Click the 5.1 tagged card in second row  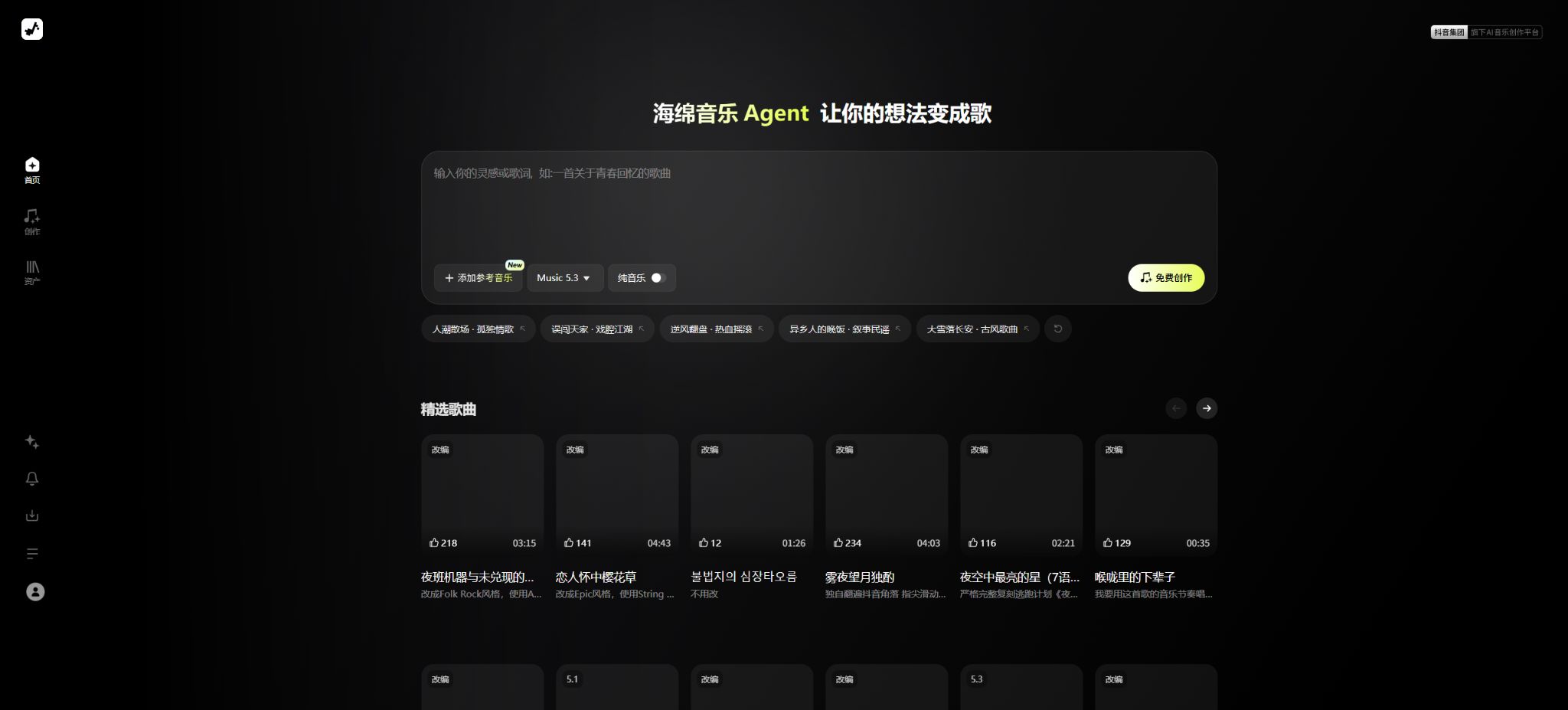pyautogui.click(x=617, y=687)
